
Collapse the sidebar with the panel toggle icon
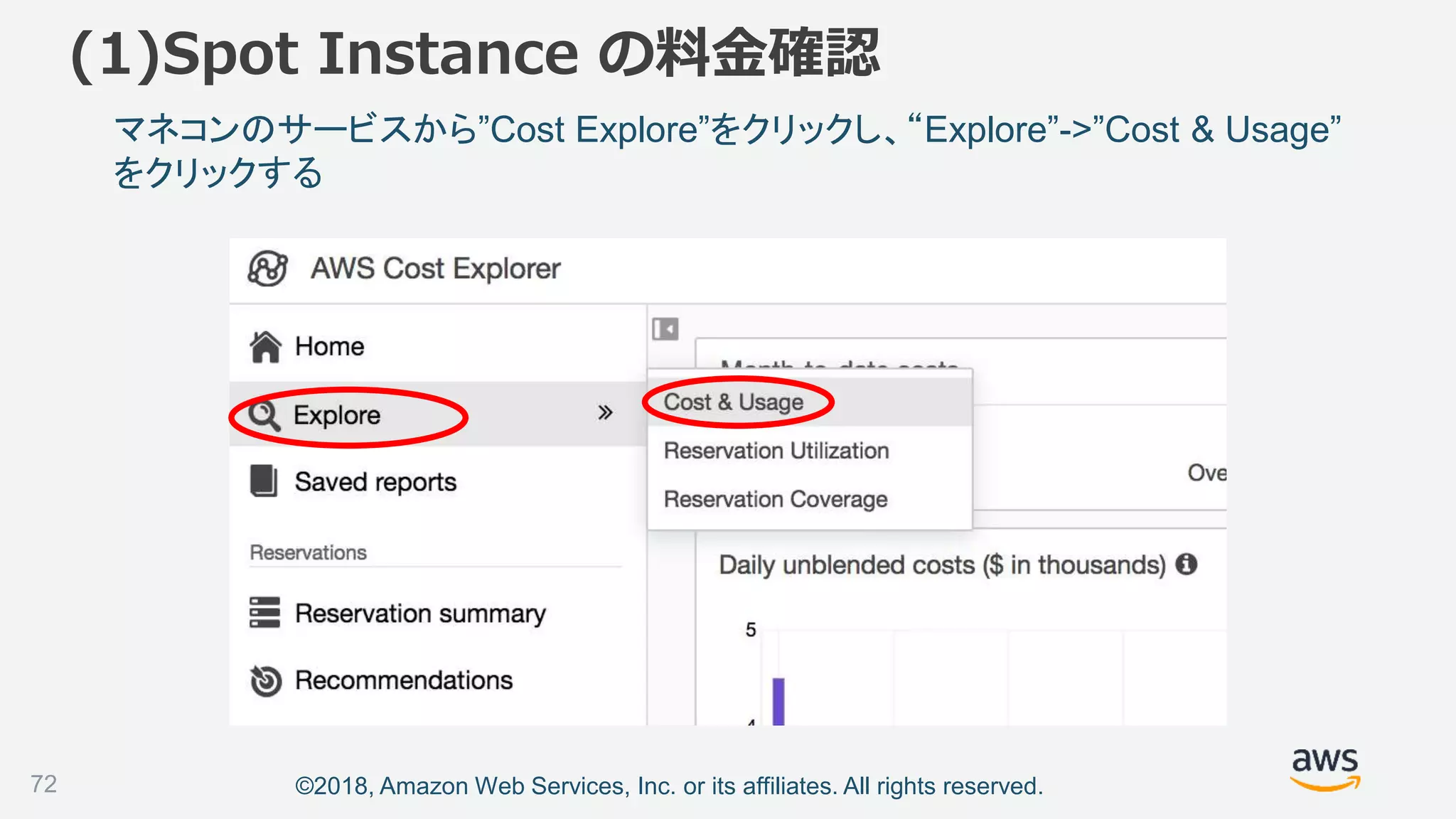665,329
